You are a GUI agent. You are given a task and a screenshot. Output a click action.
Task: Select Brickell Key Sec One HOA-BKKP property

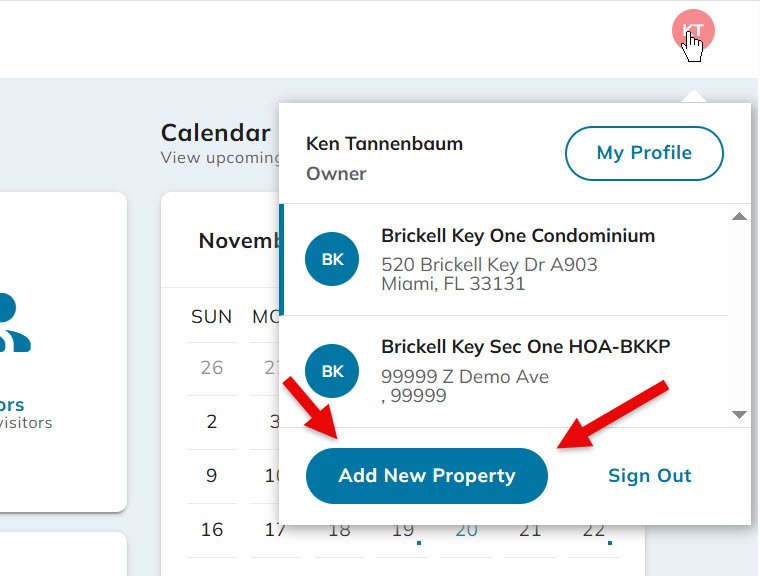pos(525,347)
